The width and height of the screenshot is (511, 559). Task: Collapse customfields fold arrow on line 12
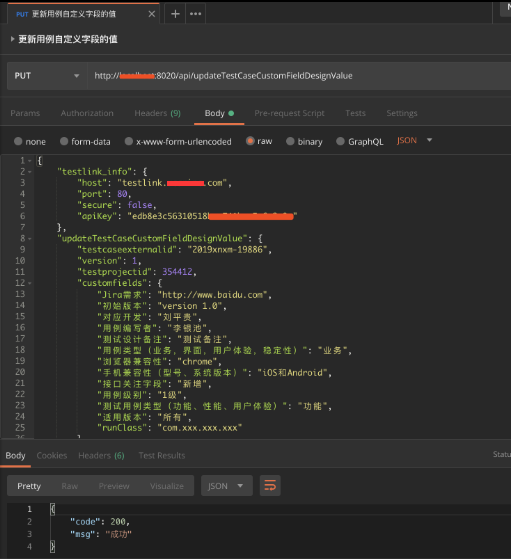click(30, 283)
